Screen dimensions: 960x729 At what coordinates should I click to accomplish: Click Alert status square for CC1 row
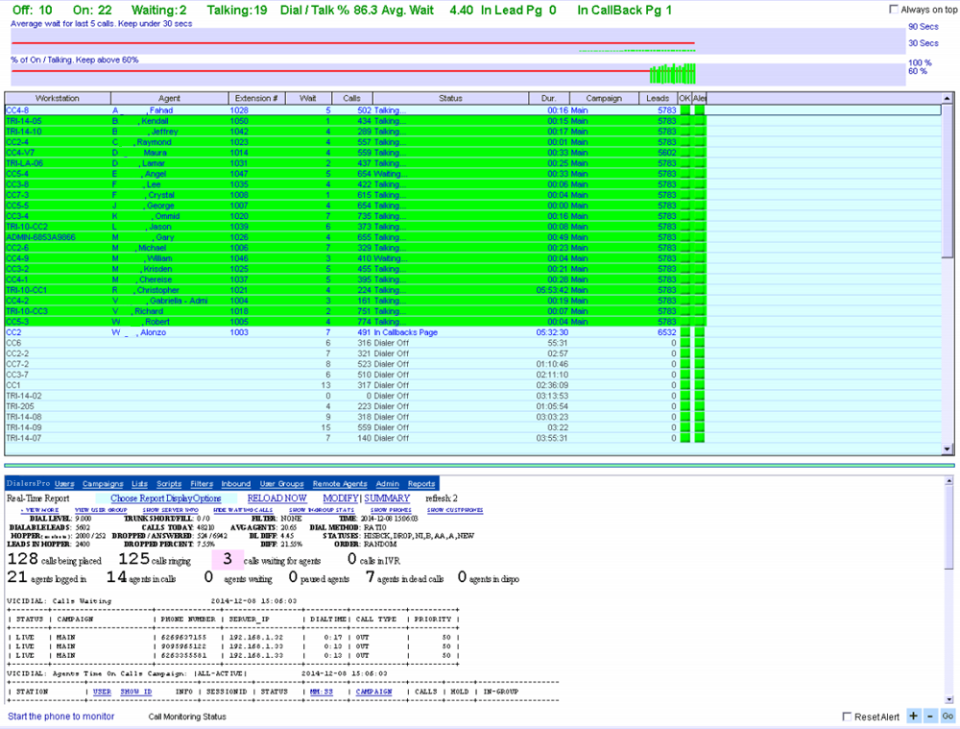(700, 385)
